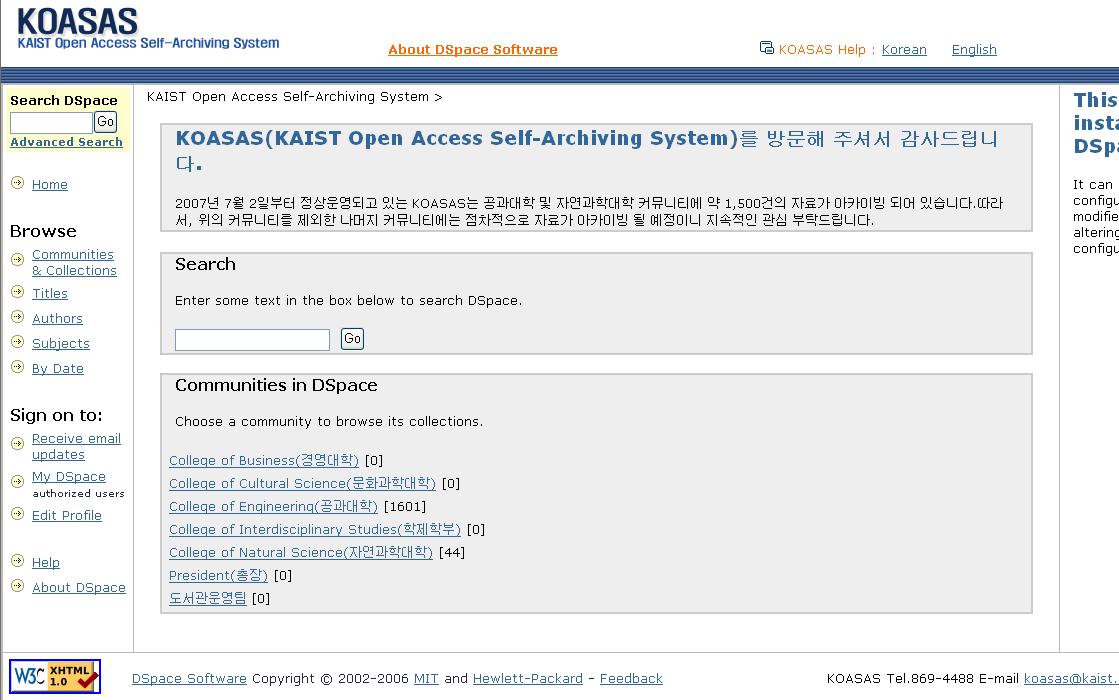Screen dimensions: 1119x700
Task: Open My DSpace
Action: 69,477
